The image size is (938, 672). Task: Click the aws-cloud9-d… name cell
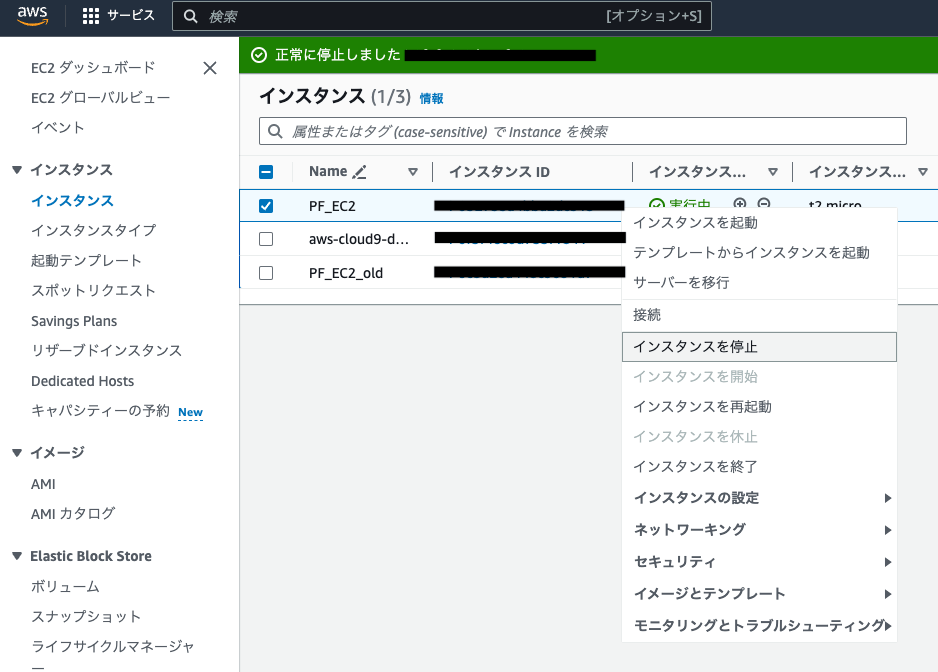[359, 239]
